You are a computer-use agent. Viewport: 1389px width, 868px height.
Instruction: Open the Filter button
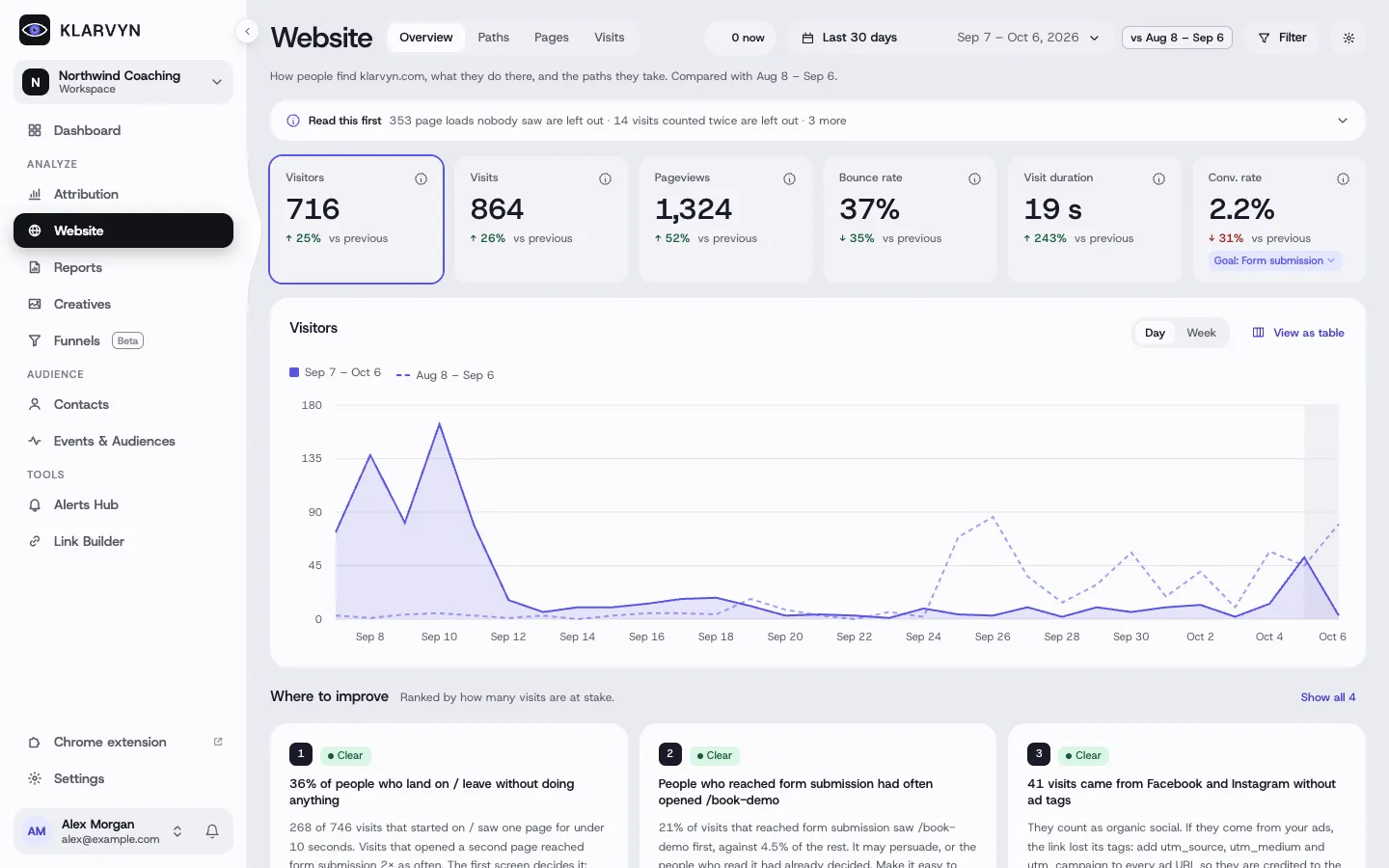point(1282,38)
